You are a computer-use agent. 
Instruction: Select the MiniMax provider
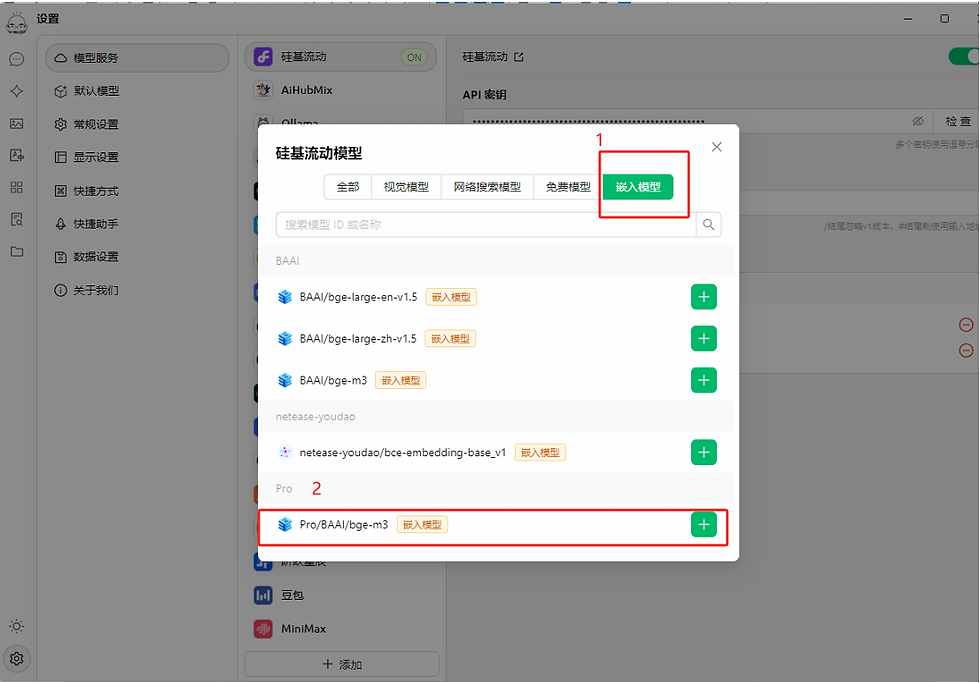(340, 629)
